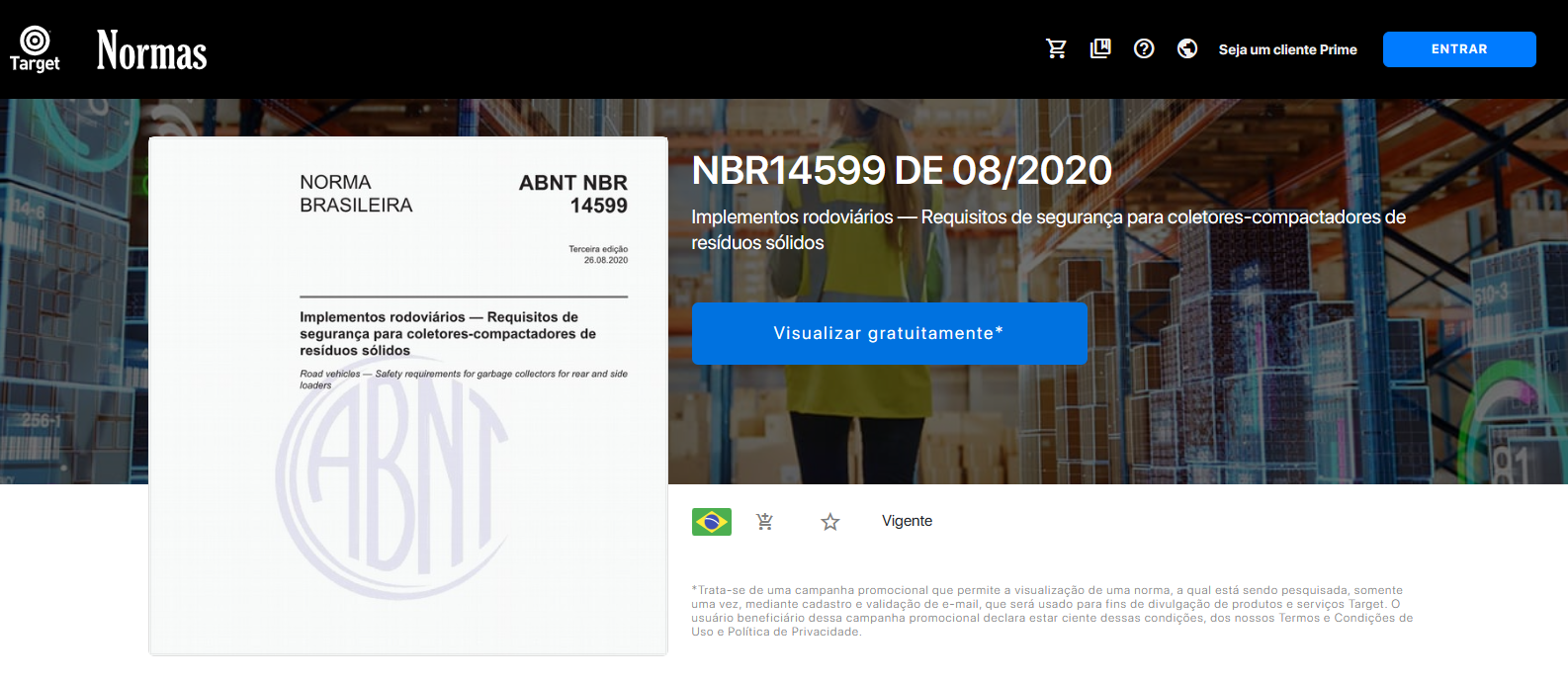Click 'Seja um cliente Prime' link
This screenshot has height=682, width=1568.
[1287, 49]
